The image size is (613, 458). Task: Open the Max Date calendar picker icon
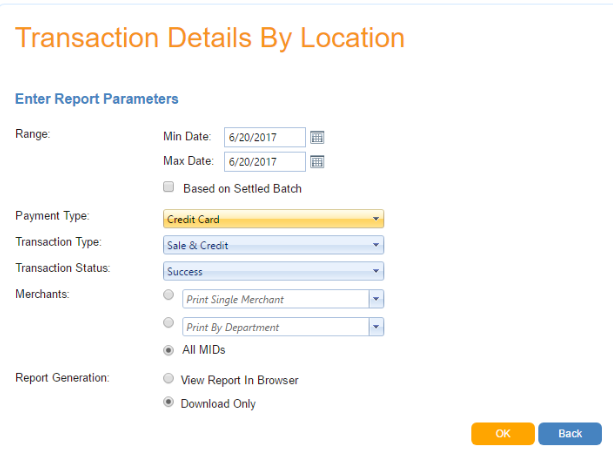pos(318,161)
